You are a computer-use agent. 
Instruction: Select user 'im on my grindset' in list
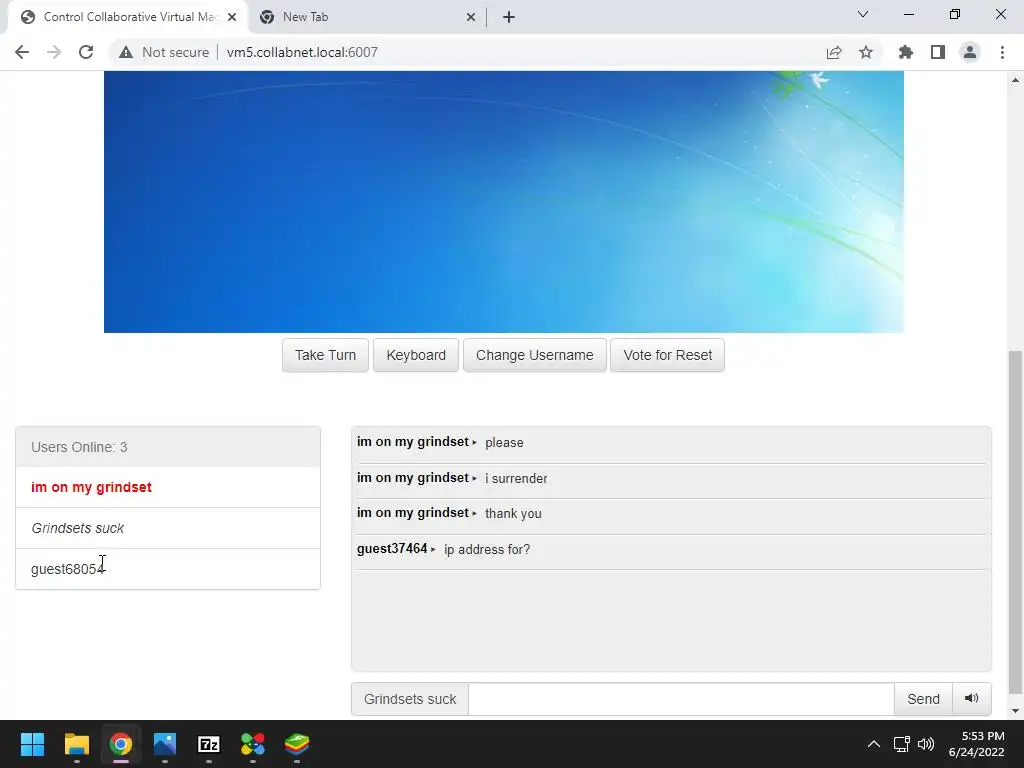pos(168,487)
